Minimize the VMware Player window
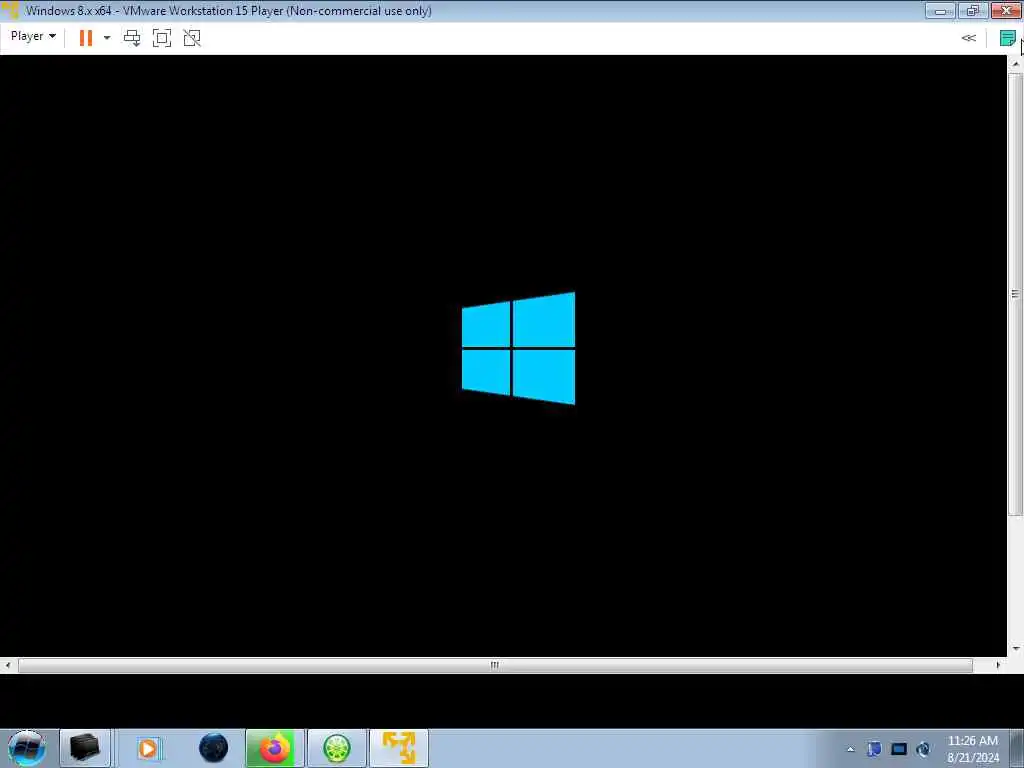Viewport: 1024px width, 768px height. pyautogui.click(x=940, y=10)
